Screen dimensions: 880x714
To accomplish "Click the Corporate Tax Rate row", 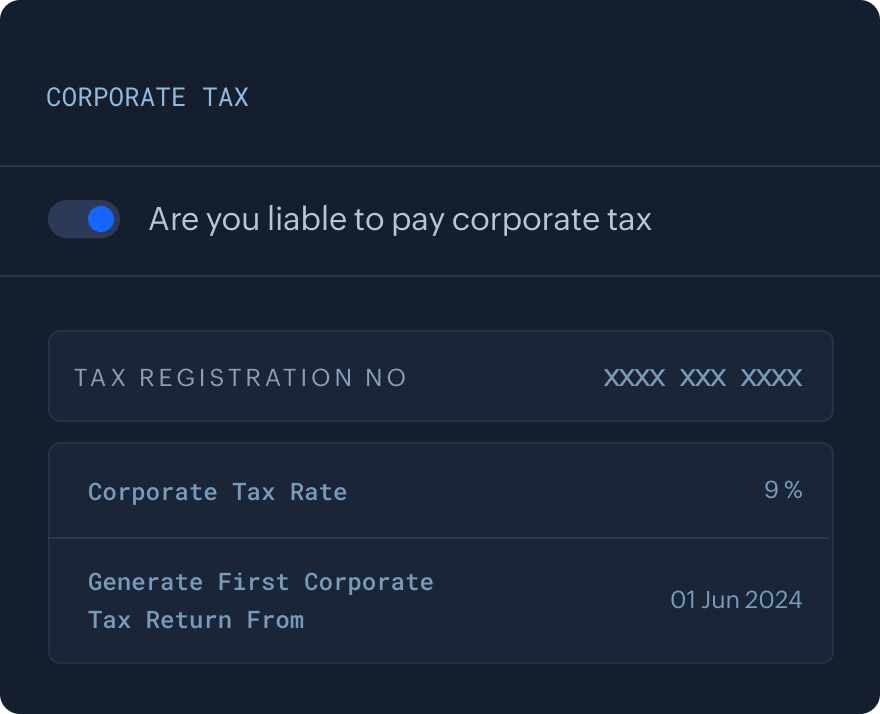I will 440,491.
